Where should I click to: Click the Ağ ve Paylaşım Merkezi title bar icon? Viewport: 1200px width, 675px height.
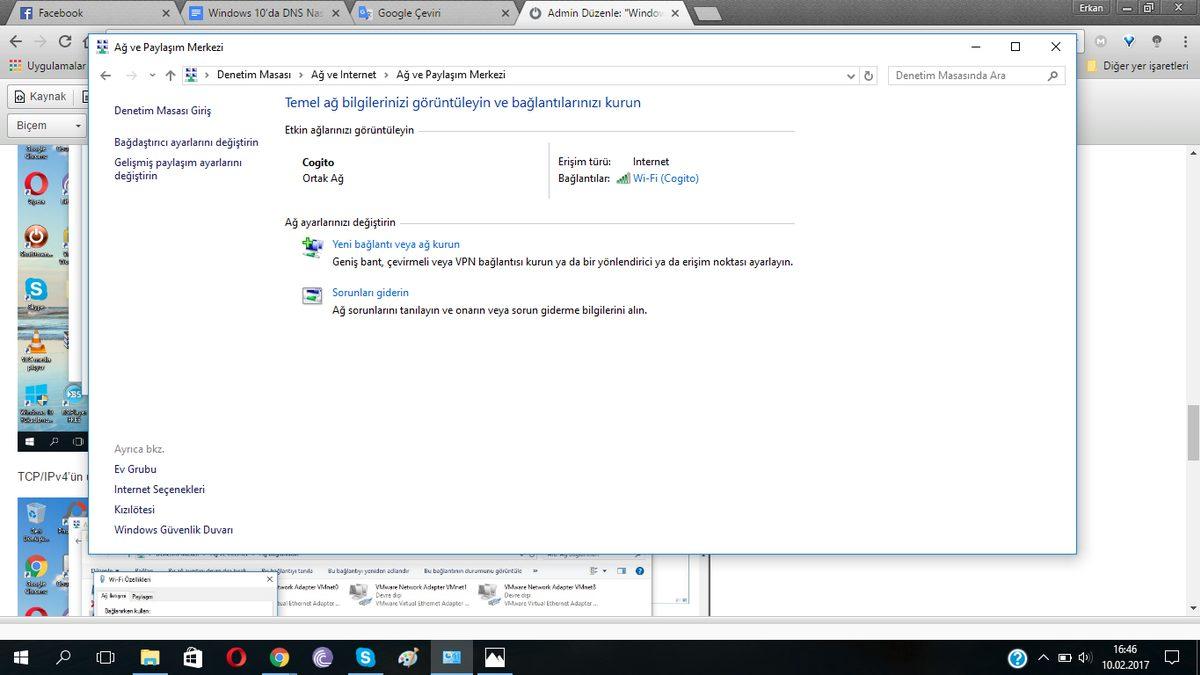pos(102,47)
